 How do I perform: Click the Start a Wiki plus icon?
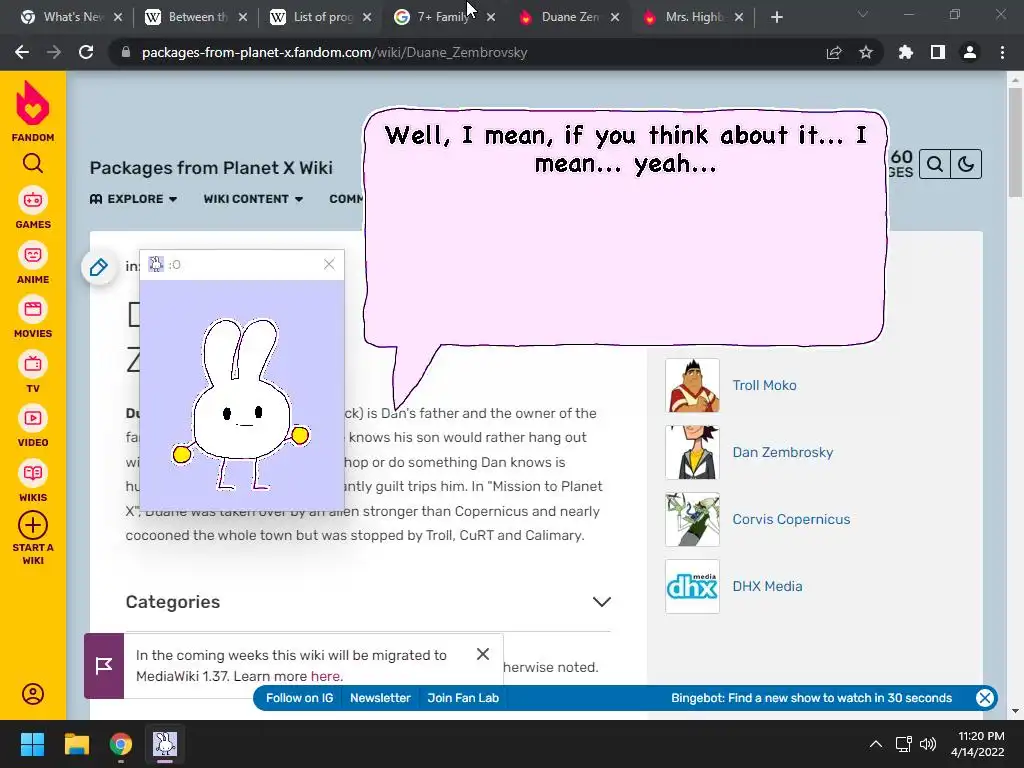[x=33, y=525]
